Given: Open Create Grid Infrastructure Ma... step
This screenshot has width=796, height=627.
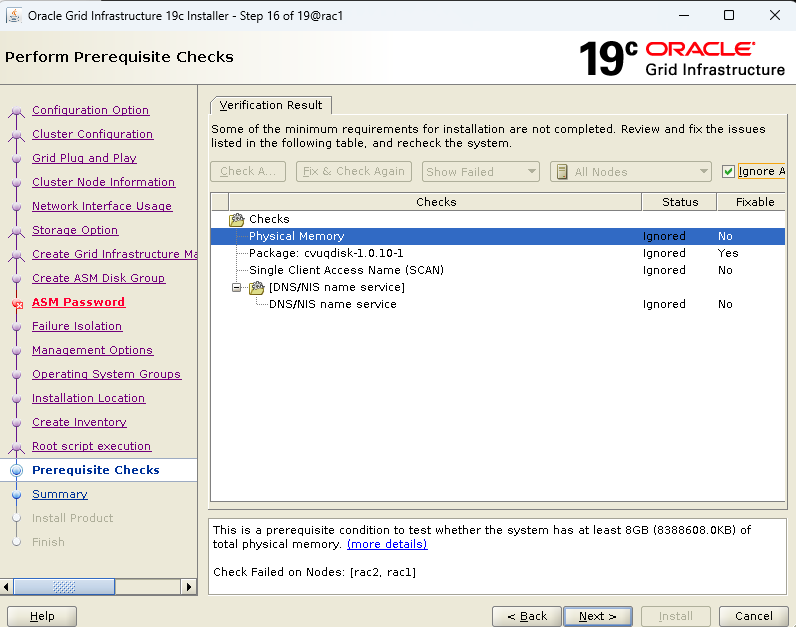Looking at the screenshot, I should point(115,254).
